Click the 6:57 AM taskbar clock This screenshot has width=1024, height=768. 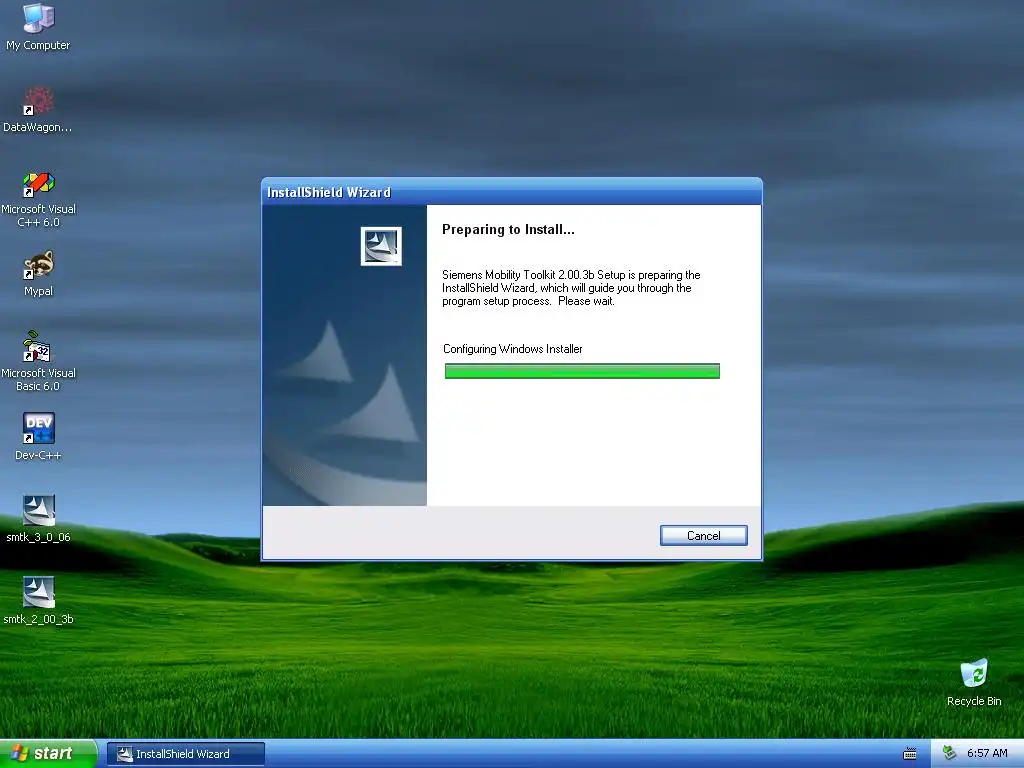click(x=987, y=754)
